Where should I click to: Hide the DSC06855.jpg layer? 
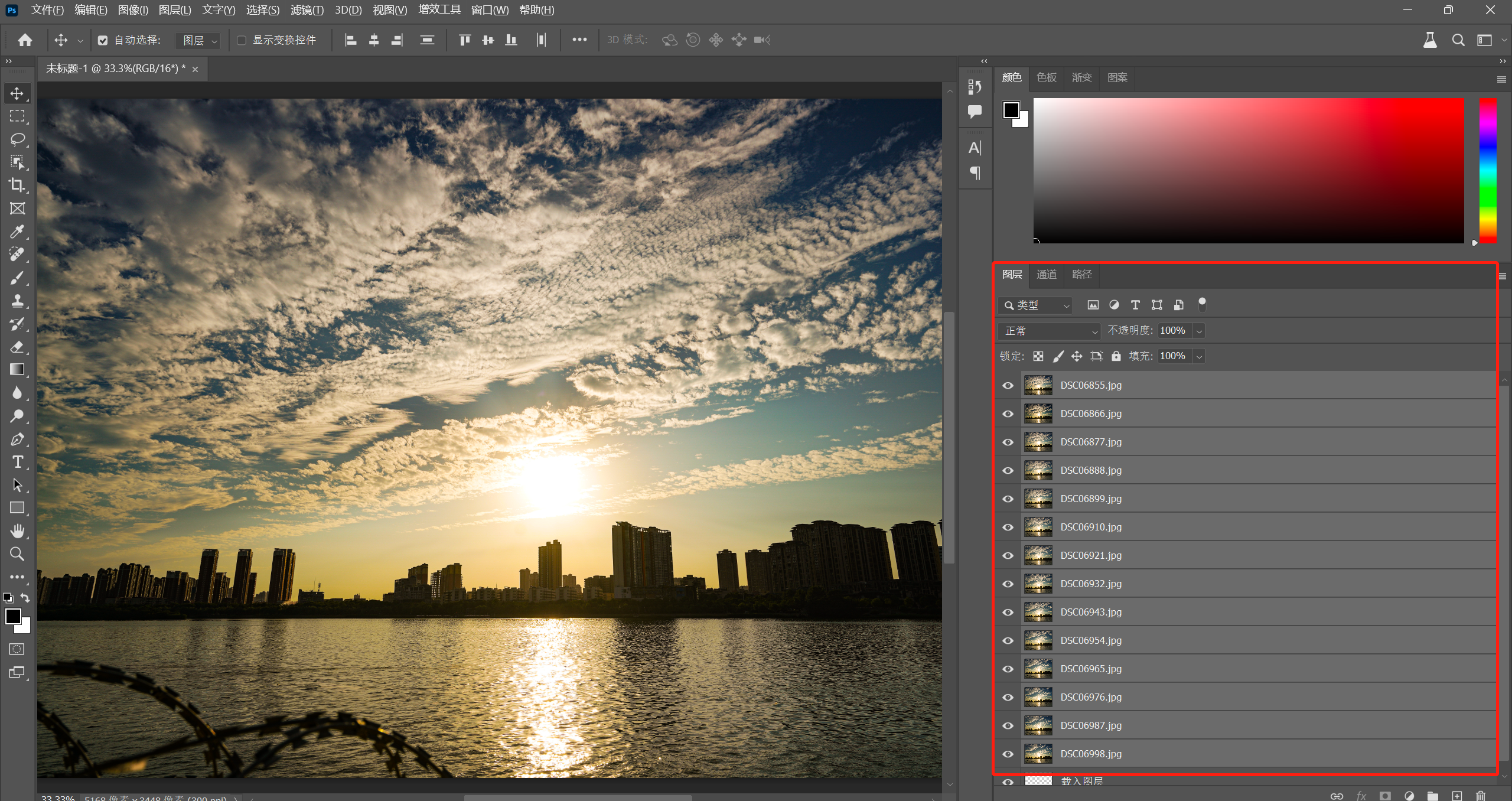(x=1008, y=386)
